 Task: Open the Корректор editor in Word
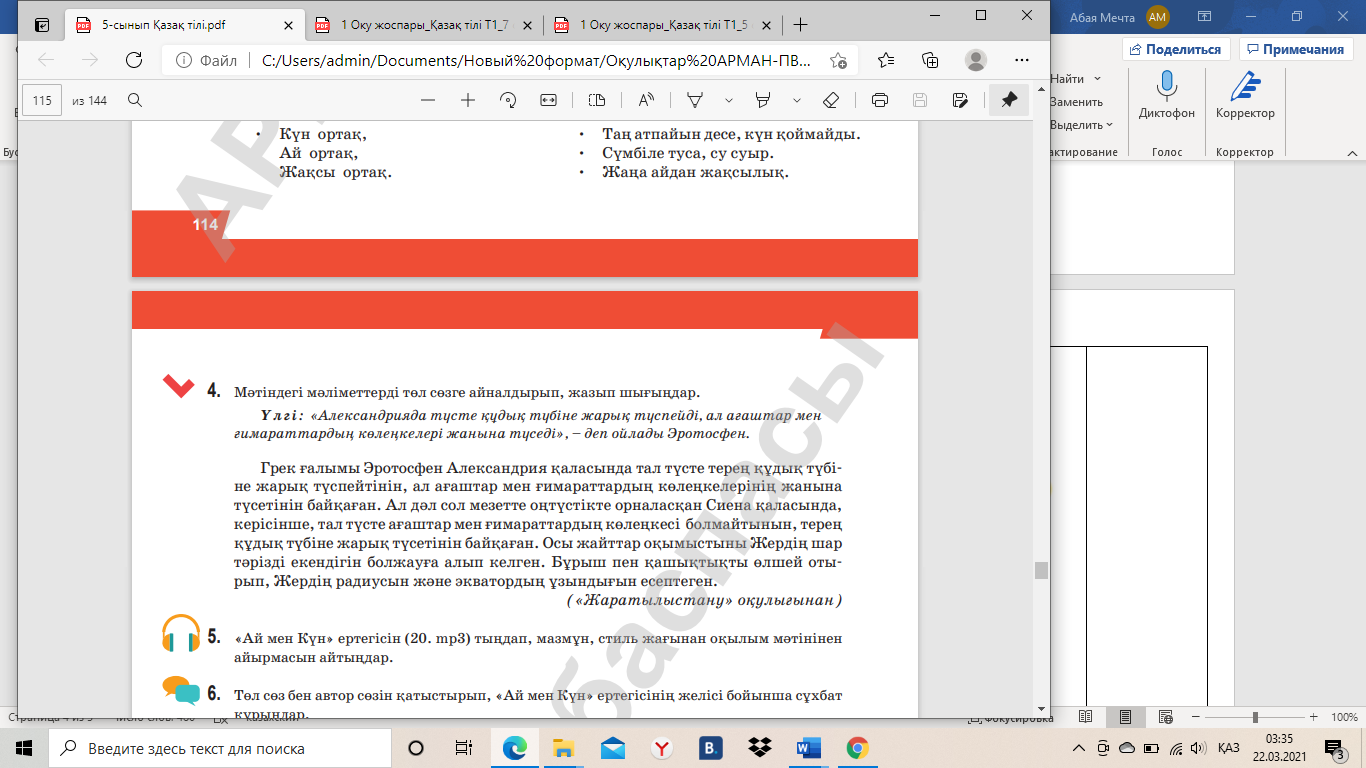pyautogui.click(x=1245, y=94)
